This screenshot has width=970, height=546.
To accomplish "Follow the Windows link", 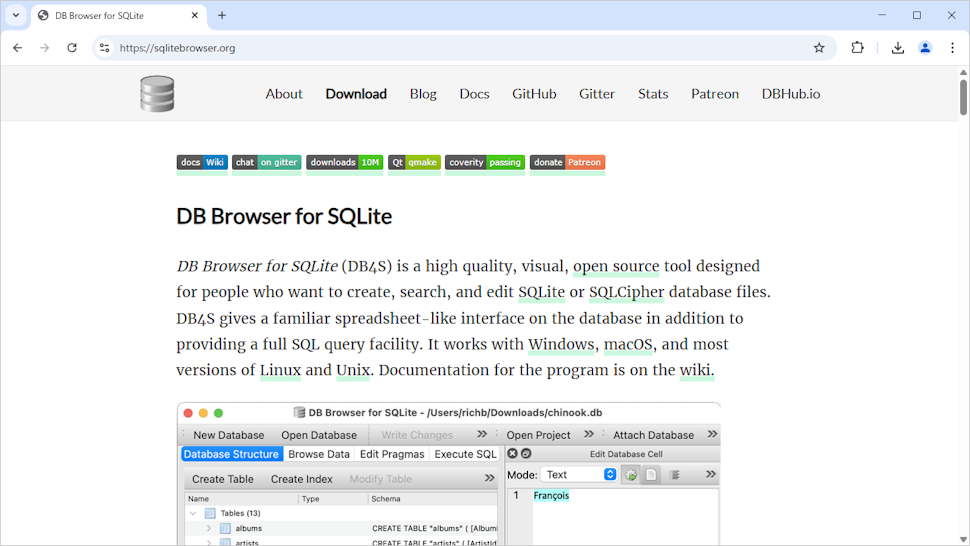I will tap(561, 344).
